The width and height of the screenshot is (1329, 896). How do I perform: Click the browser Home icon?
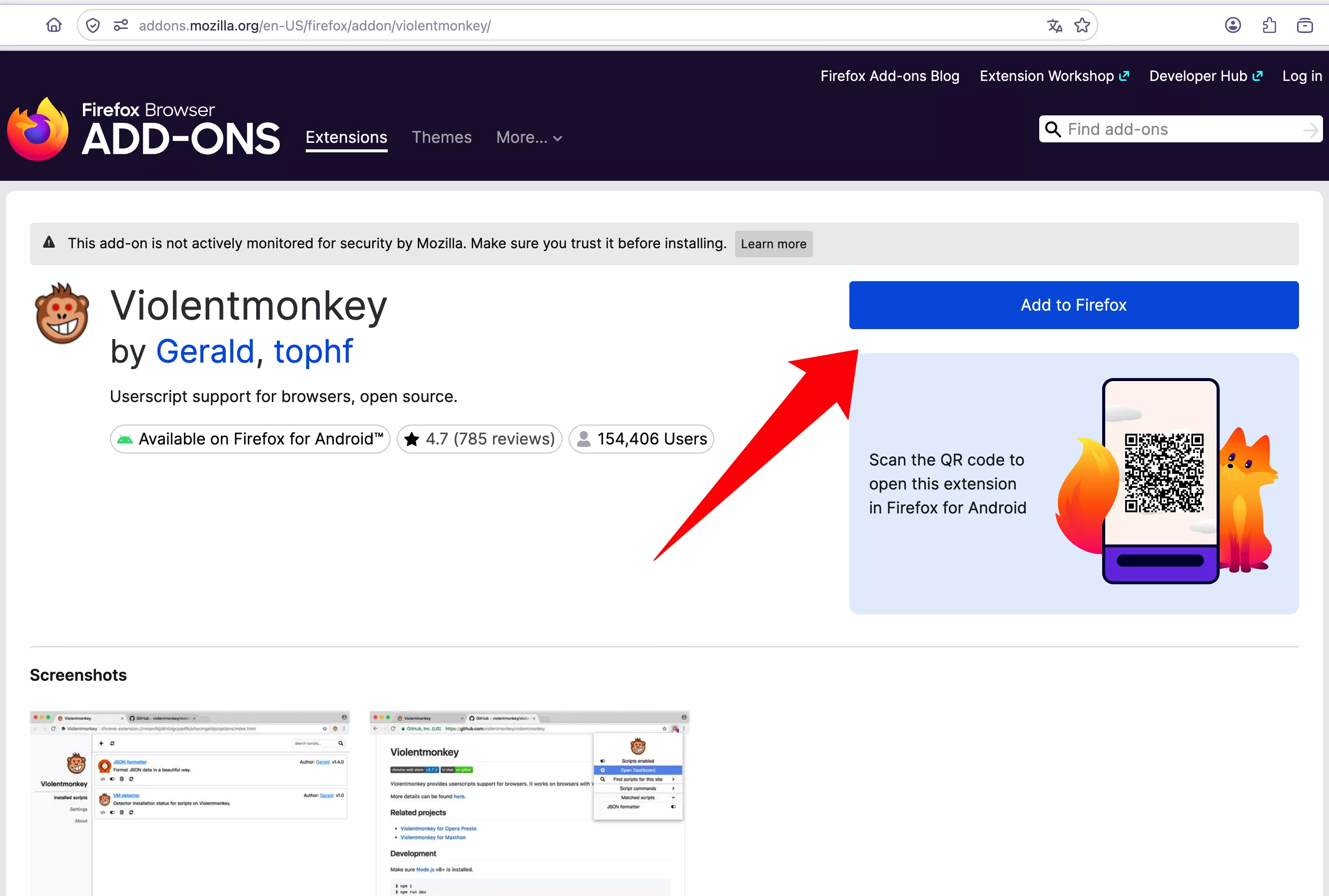54,25
